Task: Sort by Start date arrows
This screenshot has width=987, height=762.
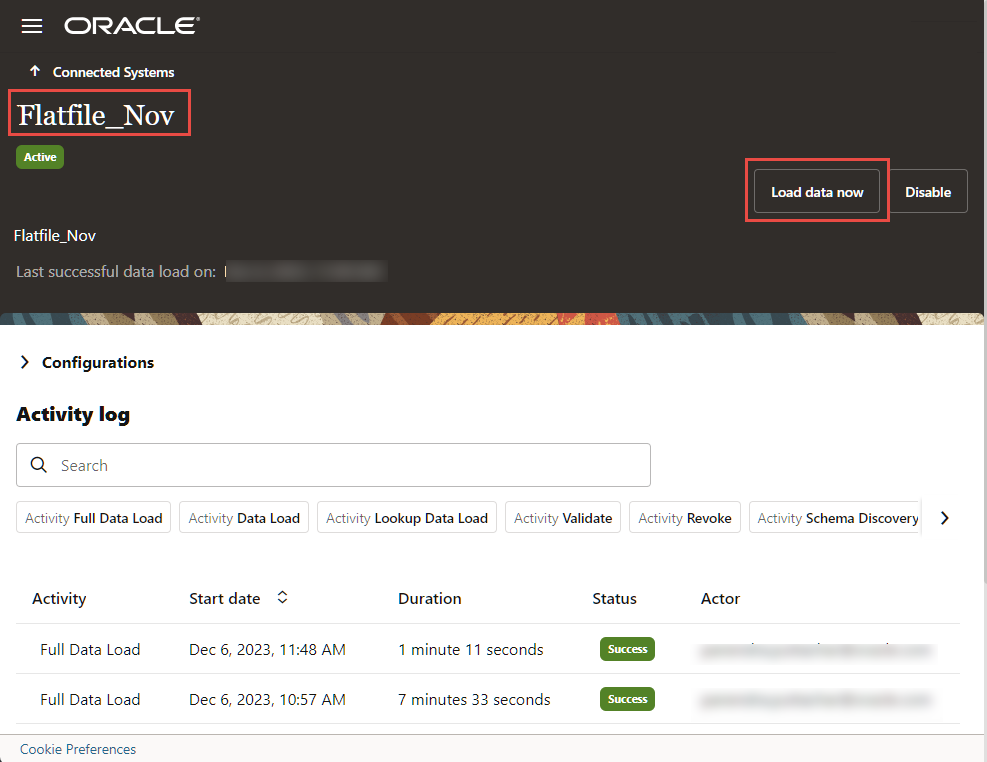Action: click(282, 598)
